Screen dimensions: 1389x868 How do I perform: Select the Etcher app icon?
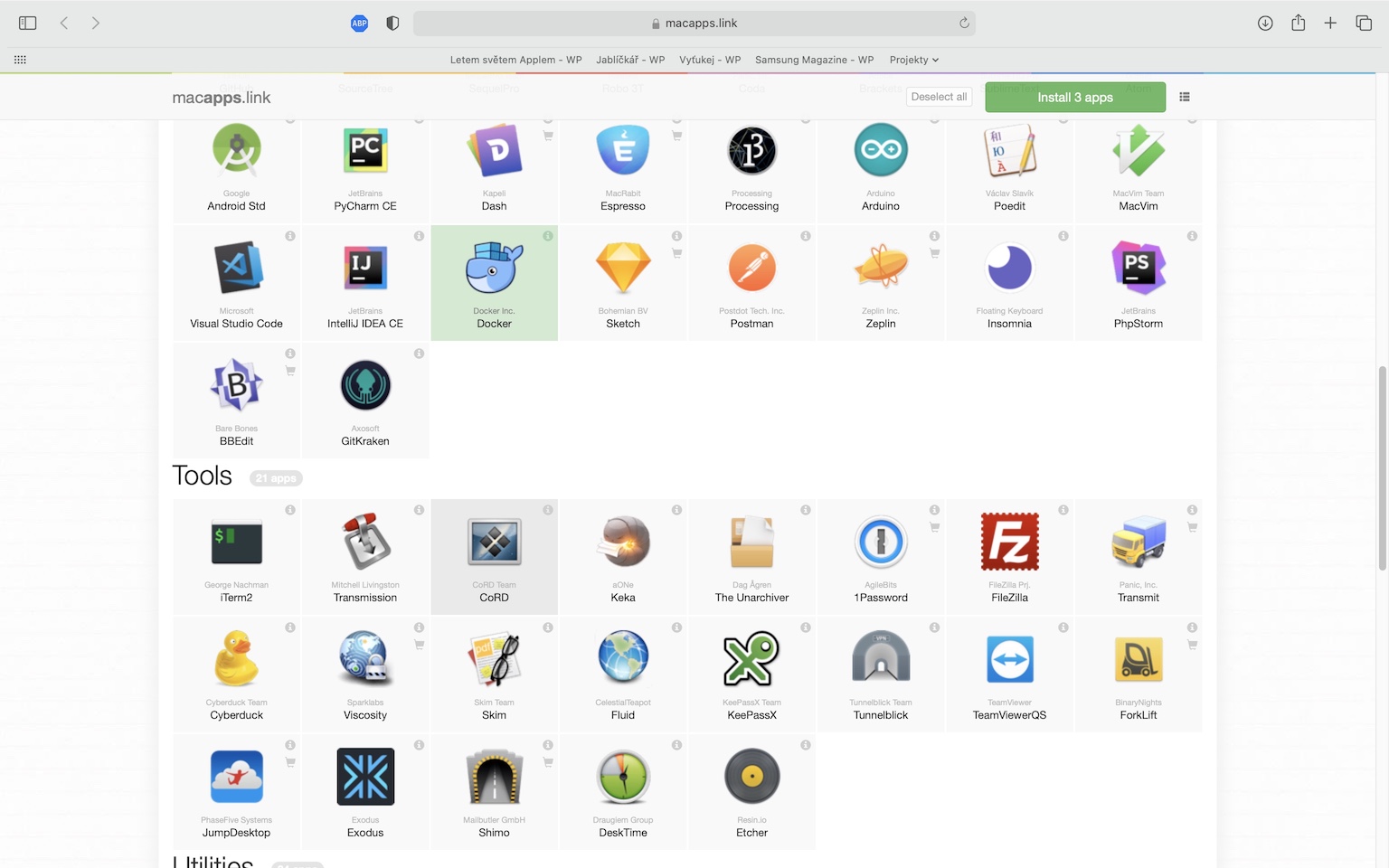(x=752, y=777)
